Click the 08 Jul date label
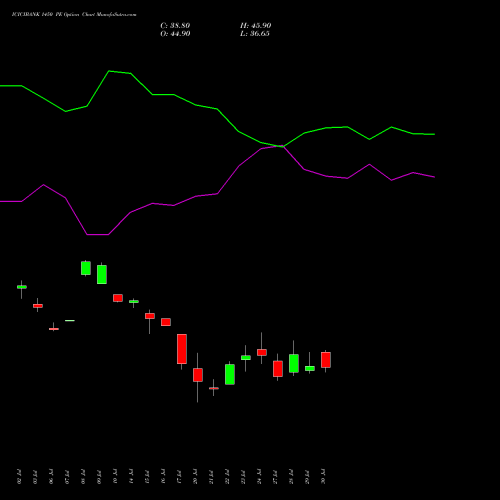 point(83,477)
